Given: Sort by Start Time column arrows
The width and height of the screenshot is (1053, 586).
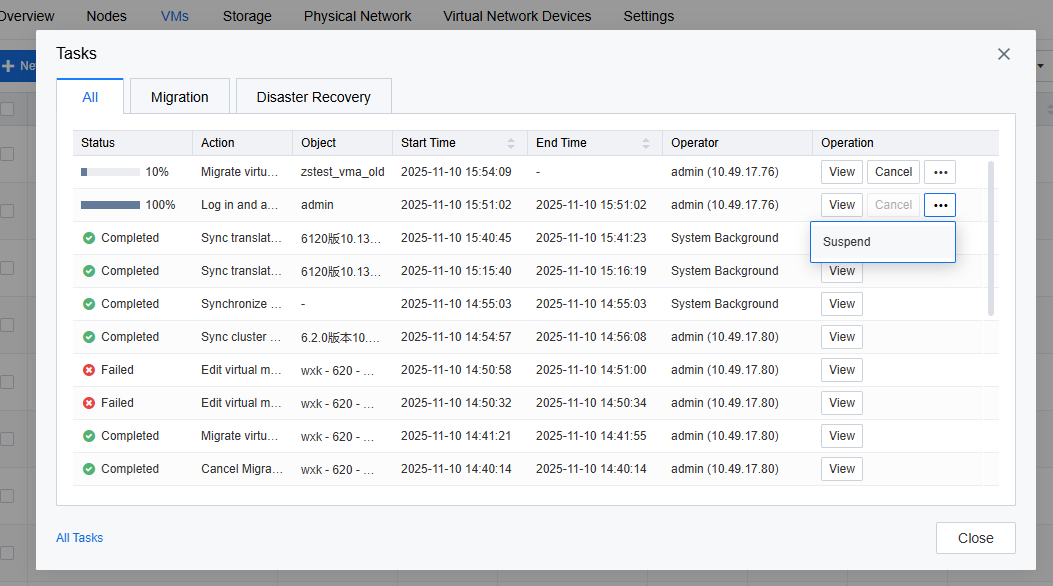Looking at the screenshot, I should (511, 143).
